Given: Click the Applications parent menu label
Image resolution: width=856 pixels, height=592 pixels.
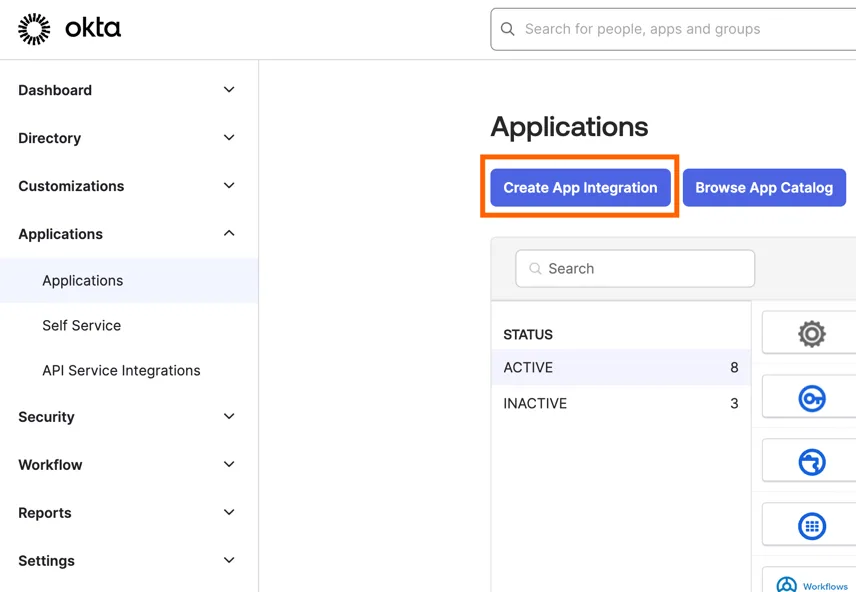Looking at the screenshot, I should pos(61,234).
